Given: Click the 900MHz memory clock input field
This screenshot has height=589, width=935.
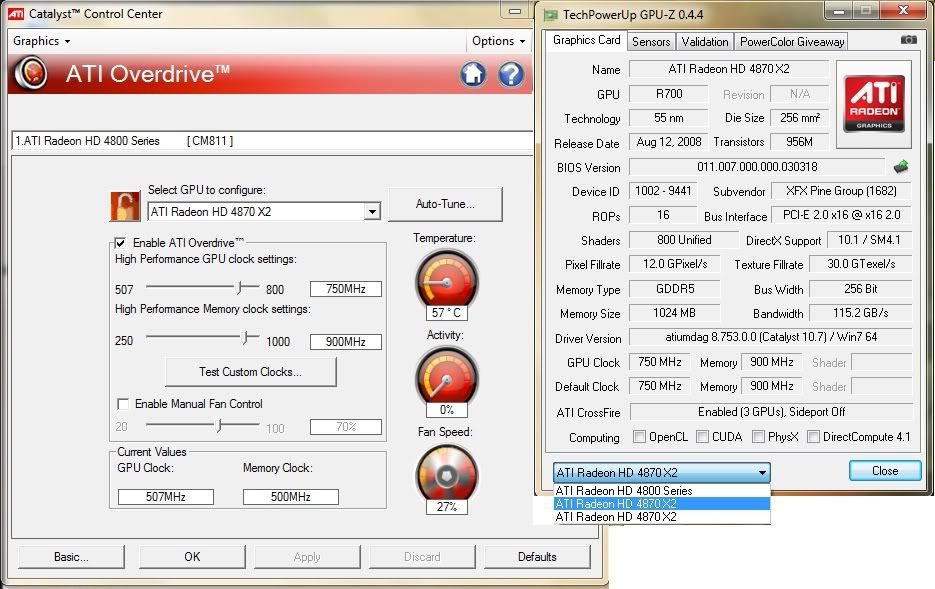Looking at the screenshot, I should tap(345, 342).
